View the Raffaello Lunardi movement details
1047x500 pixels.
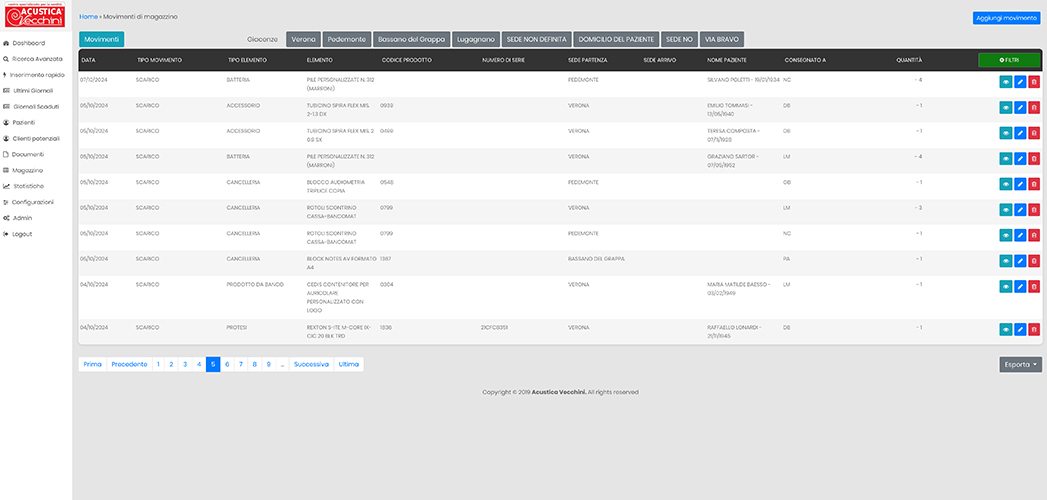pos(1006,330)
